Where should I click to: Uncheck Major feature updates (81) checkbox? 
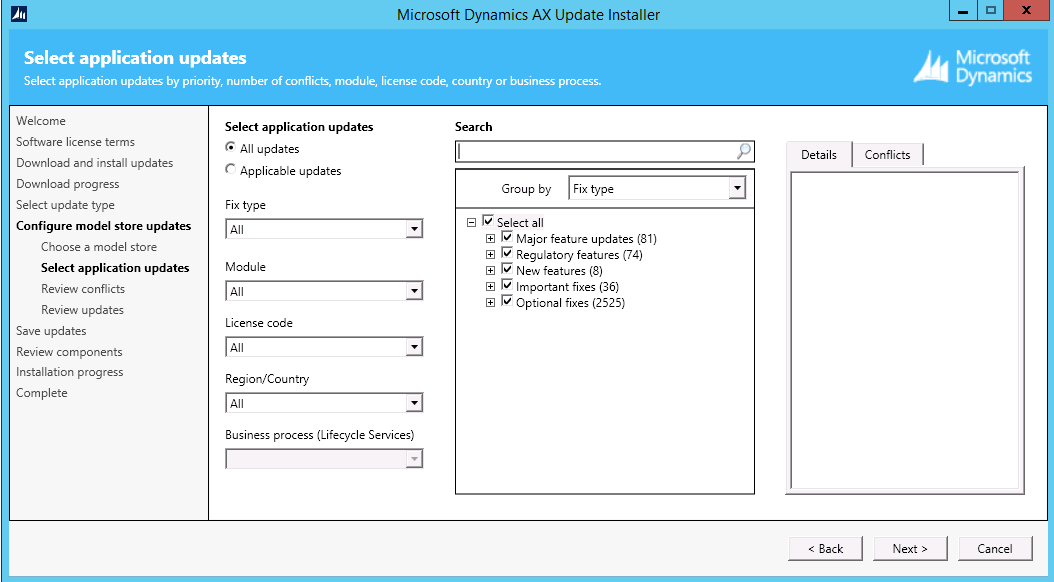coord(508,237)
